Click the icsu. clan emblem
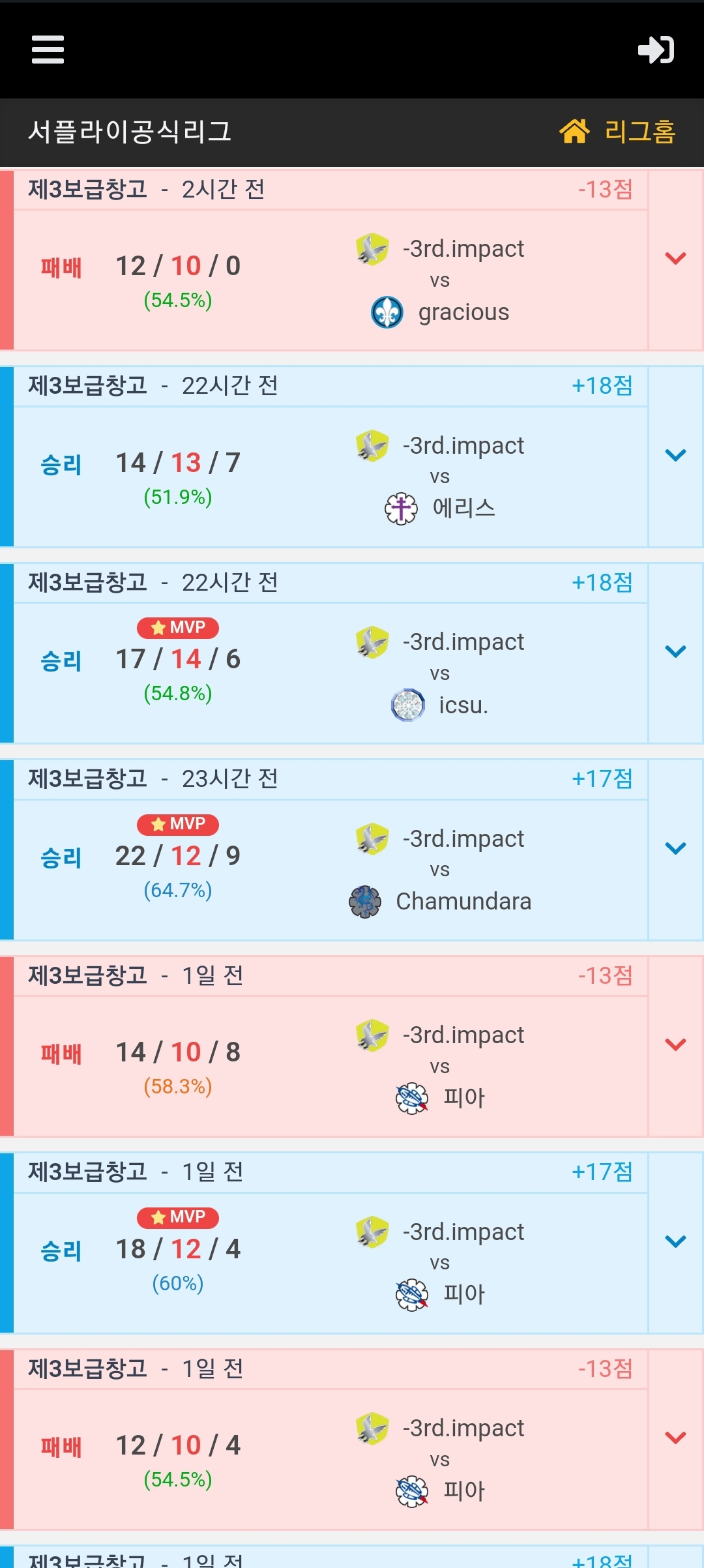704x1568 pixels. [x=408, y=705]
